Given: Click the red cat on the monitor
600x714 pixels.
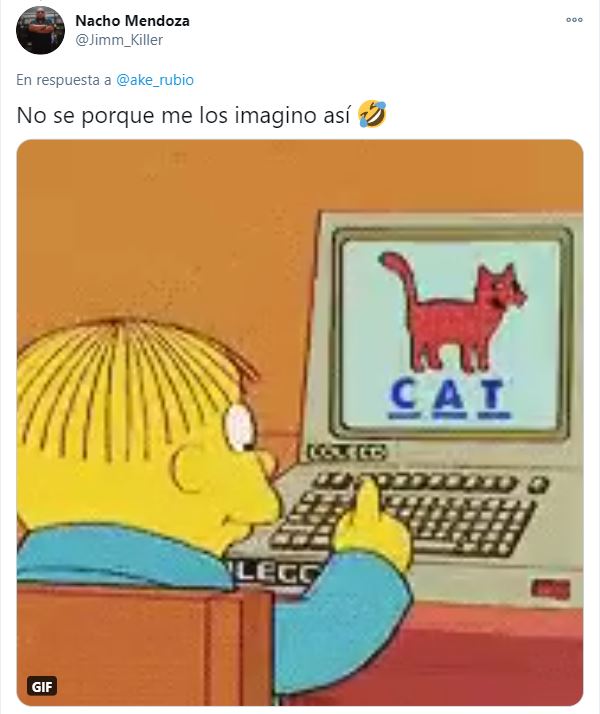Looking at the screenshot, I should [x=453, y=310].
